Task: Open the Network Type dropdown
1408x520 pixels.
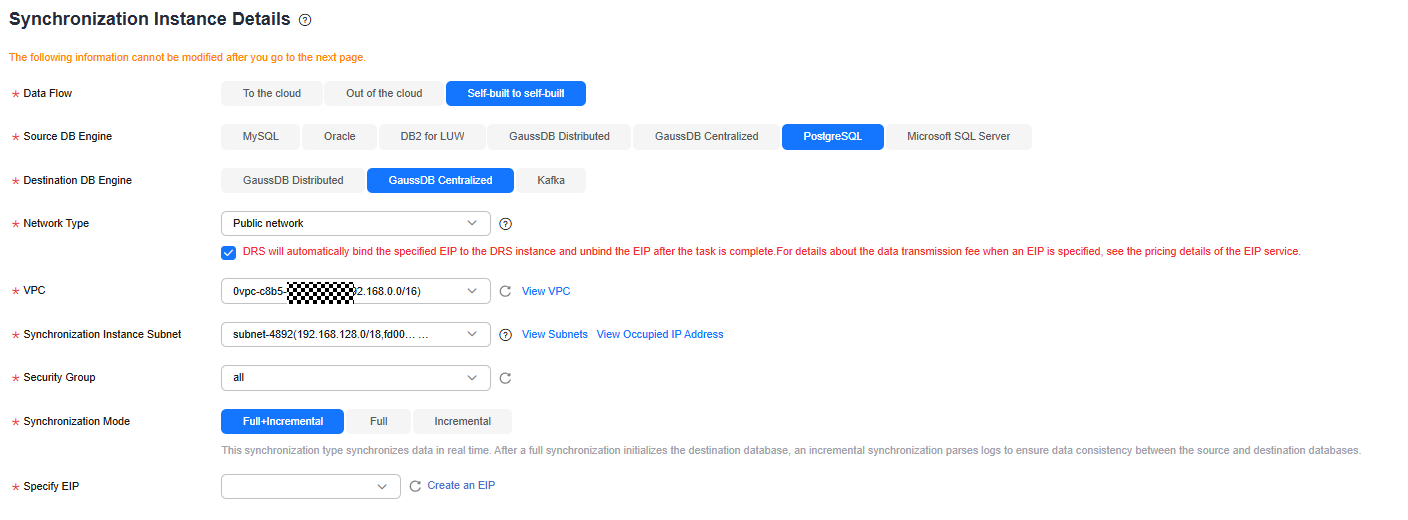Action: click(x=356, y=223)
